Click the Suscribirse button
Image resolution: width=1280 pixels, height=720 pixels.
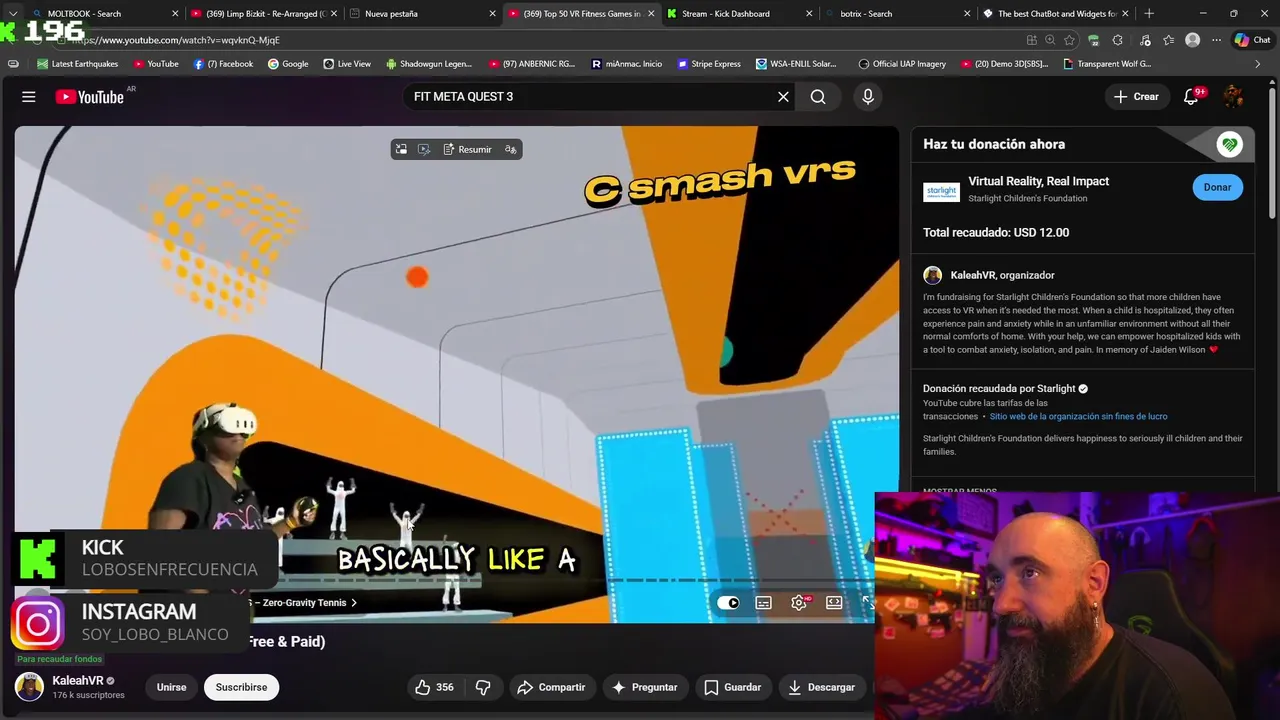tap(241, 687)
